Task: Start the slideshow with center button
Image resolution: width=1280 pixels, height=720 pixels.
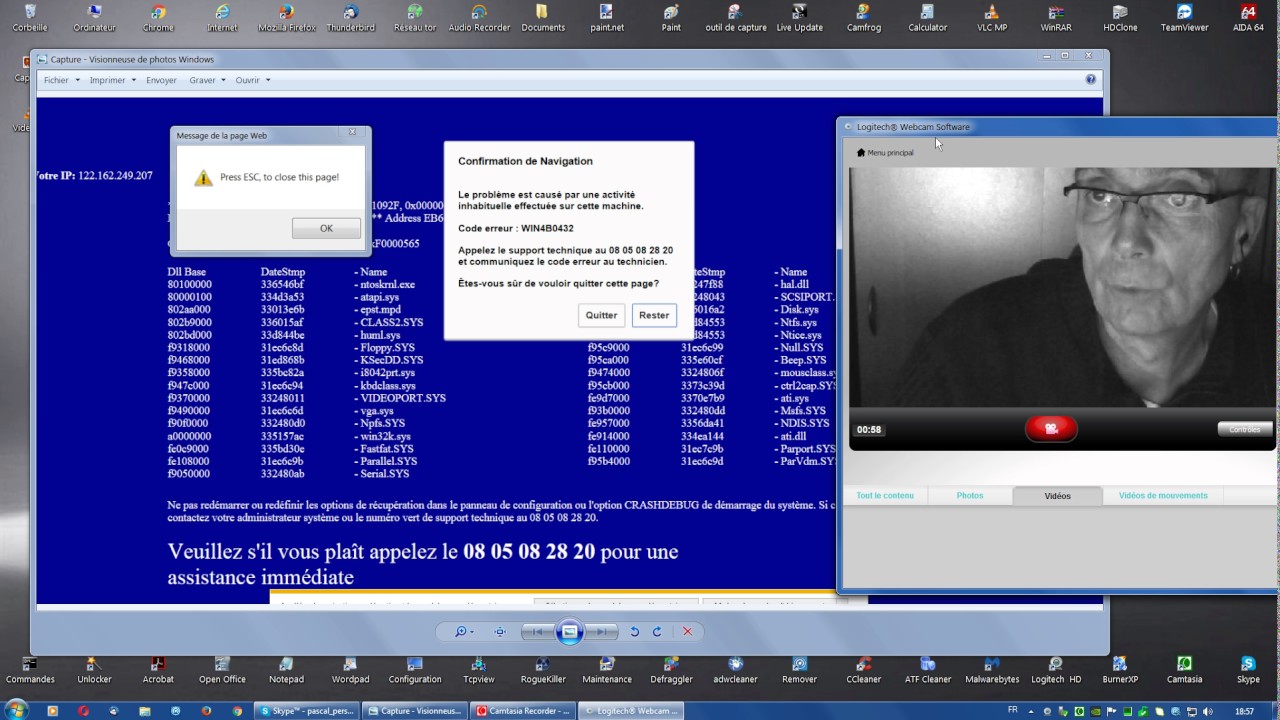Action: [569, 632]
